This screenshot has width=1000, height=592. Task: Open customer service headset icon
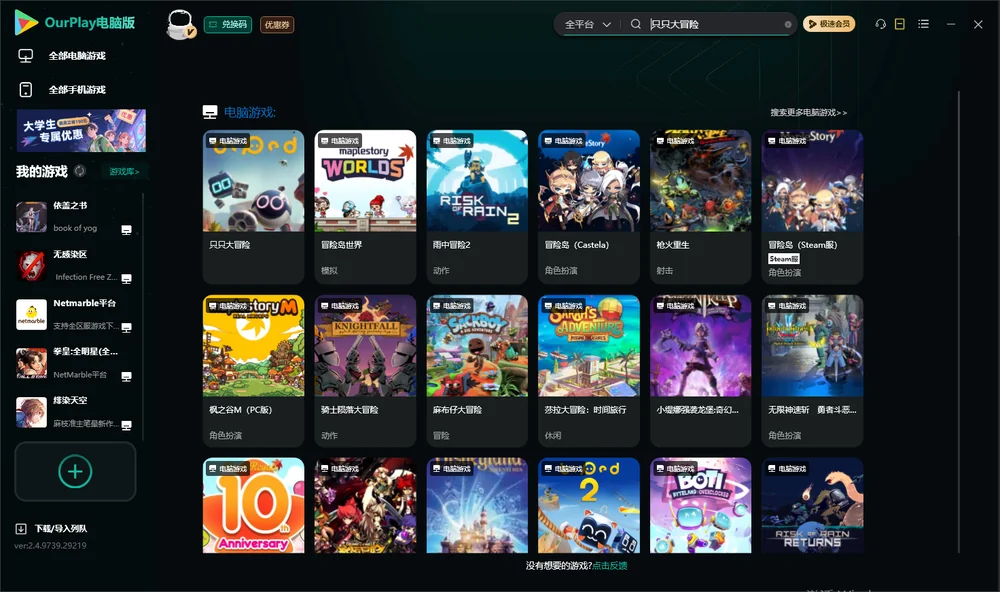pos(881,24)
